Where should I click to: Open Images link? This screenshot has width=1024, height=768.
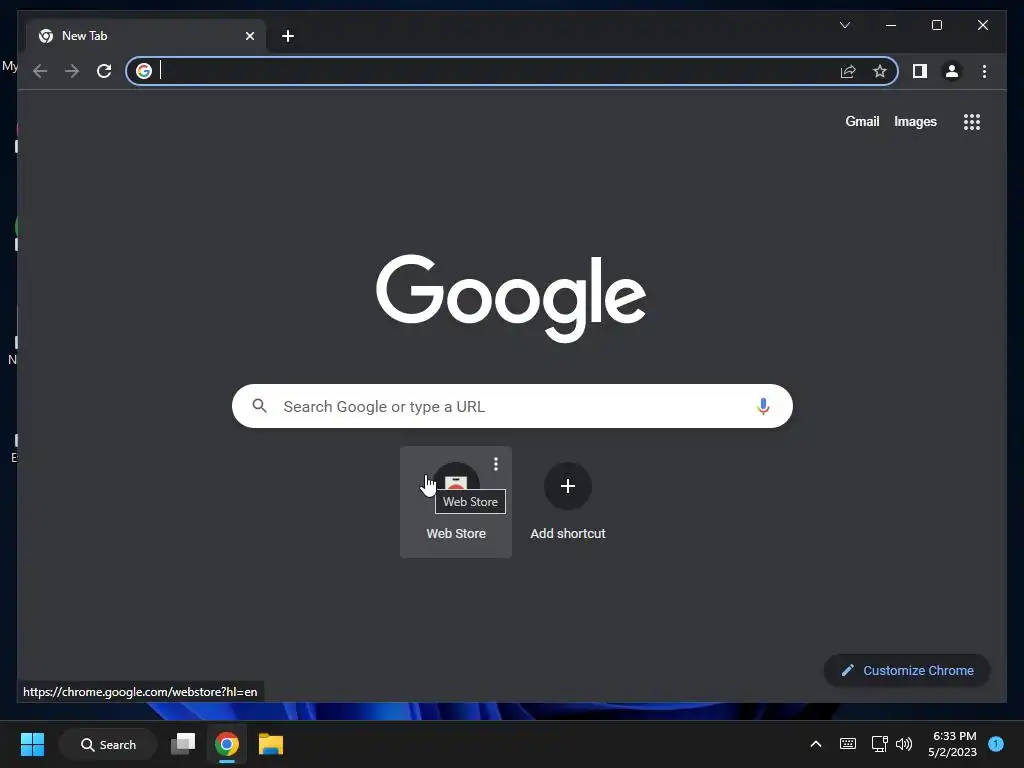[915, 121]
